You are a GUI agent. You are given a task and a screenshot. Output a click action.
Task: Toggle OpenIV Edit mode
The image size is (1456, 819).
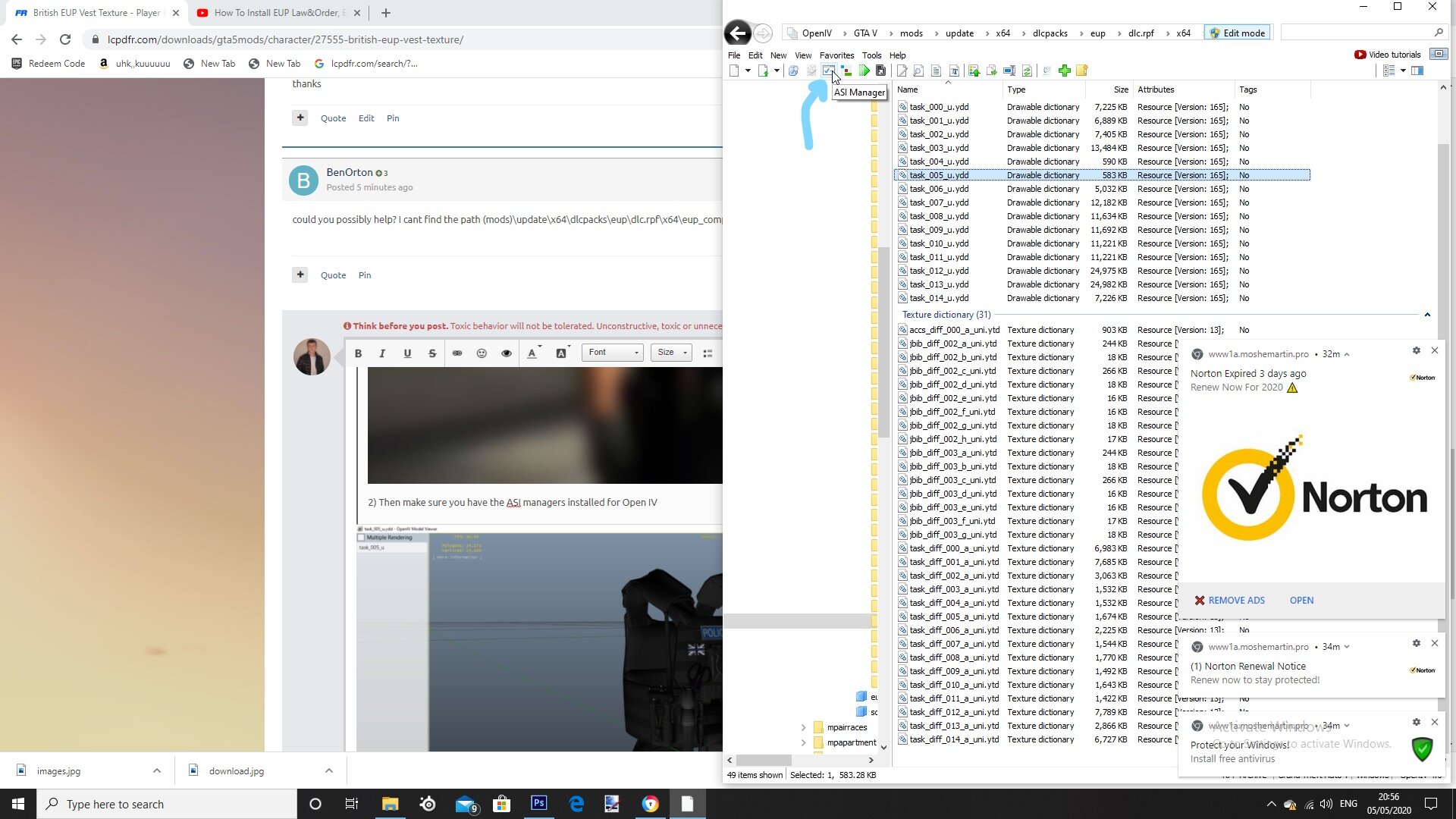coord(1237,33)
